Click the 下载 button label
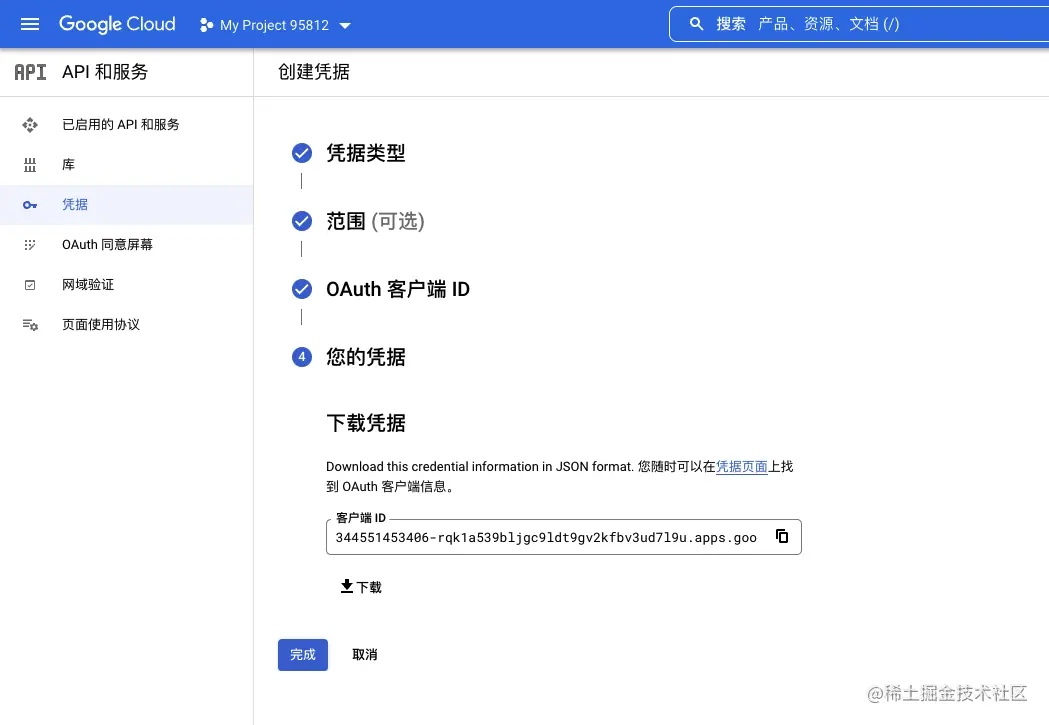This screenshot has width=1049, height=725. 369,587
